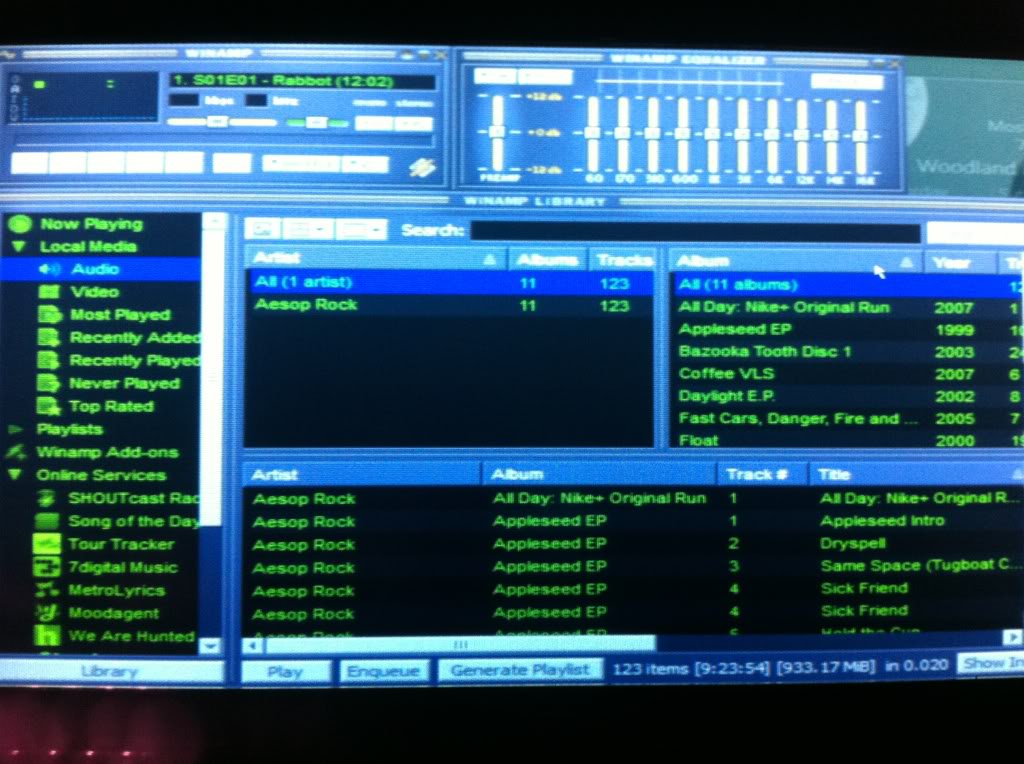Select Audio under Local Media

coord(95,269)
